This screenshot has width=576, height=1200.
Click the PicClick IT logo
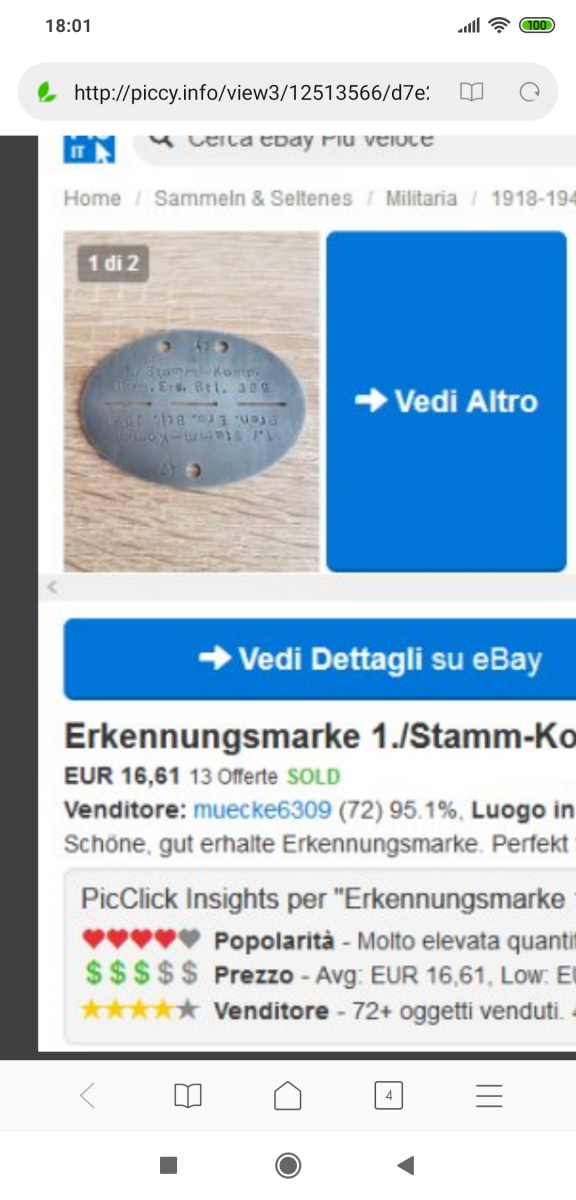coord(91,147)
